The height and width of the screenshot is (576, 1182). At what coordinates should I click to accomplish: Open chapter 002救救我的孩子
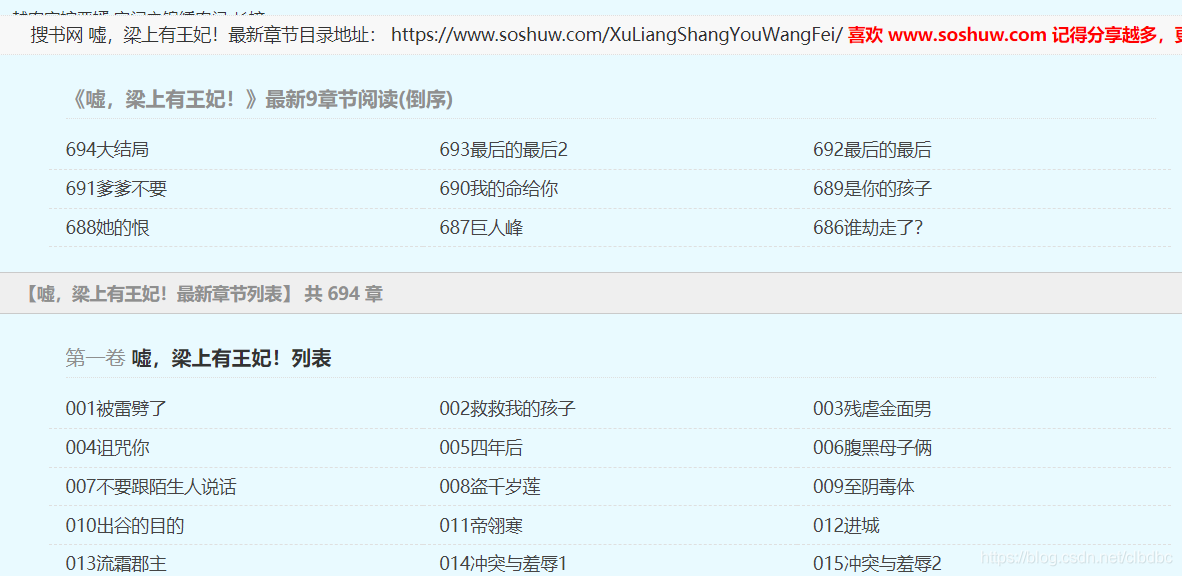[x=507, y=409]
